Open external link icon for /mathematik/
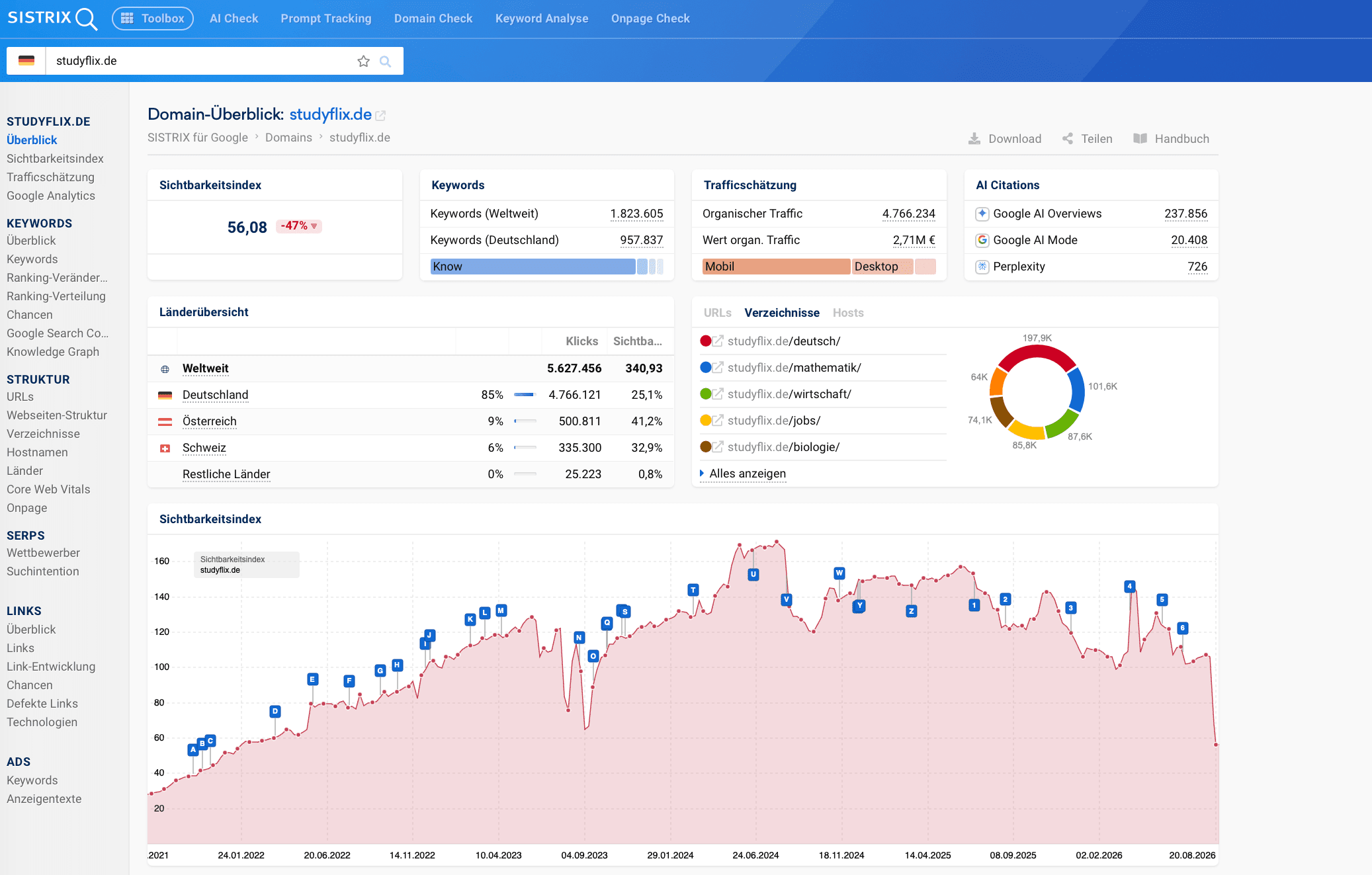 718,368
